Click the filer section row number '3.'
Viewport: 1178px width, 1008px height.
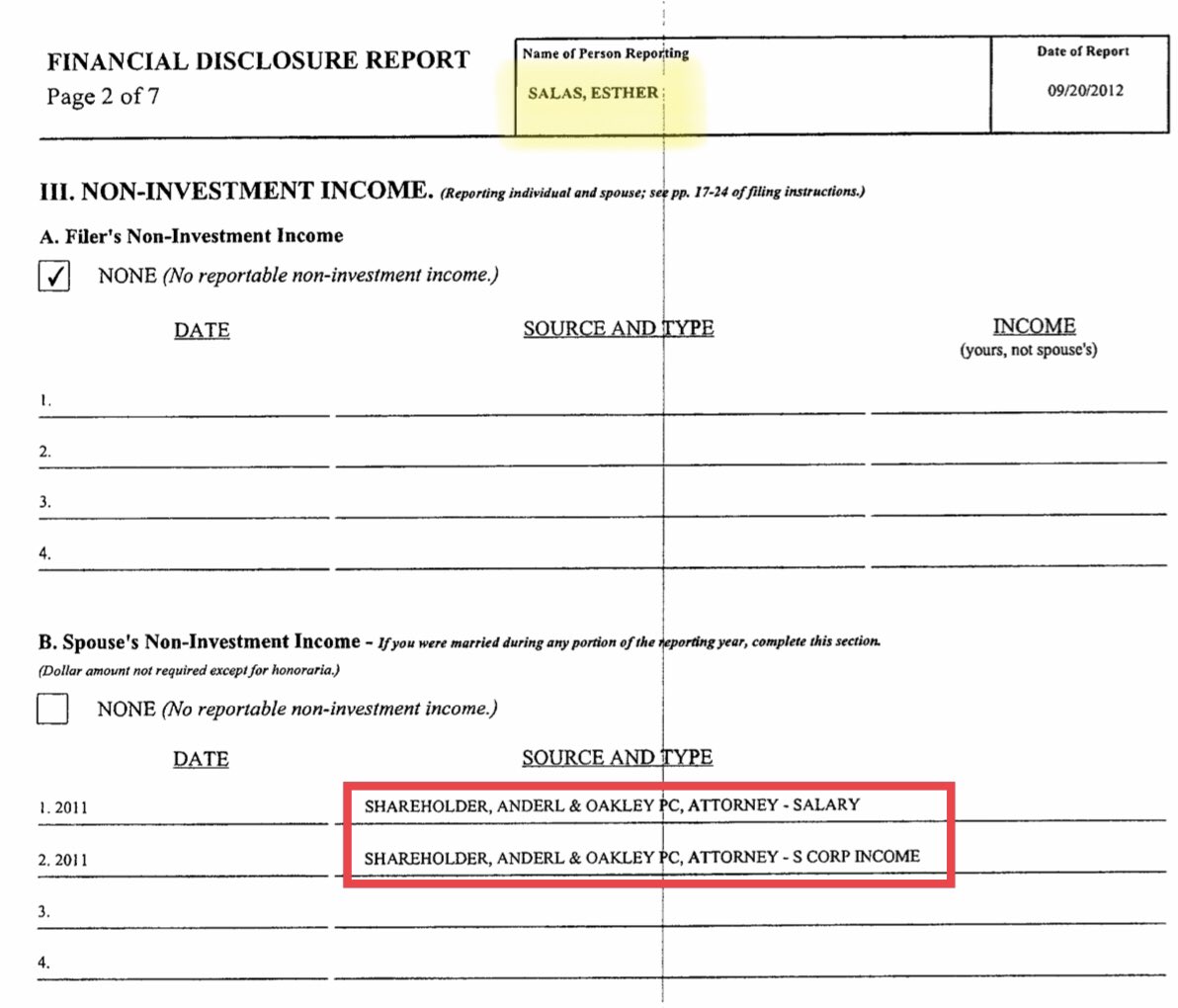pyautogui.click(x=45, y=502)
